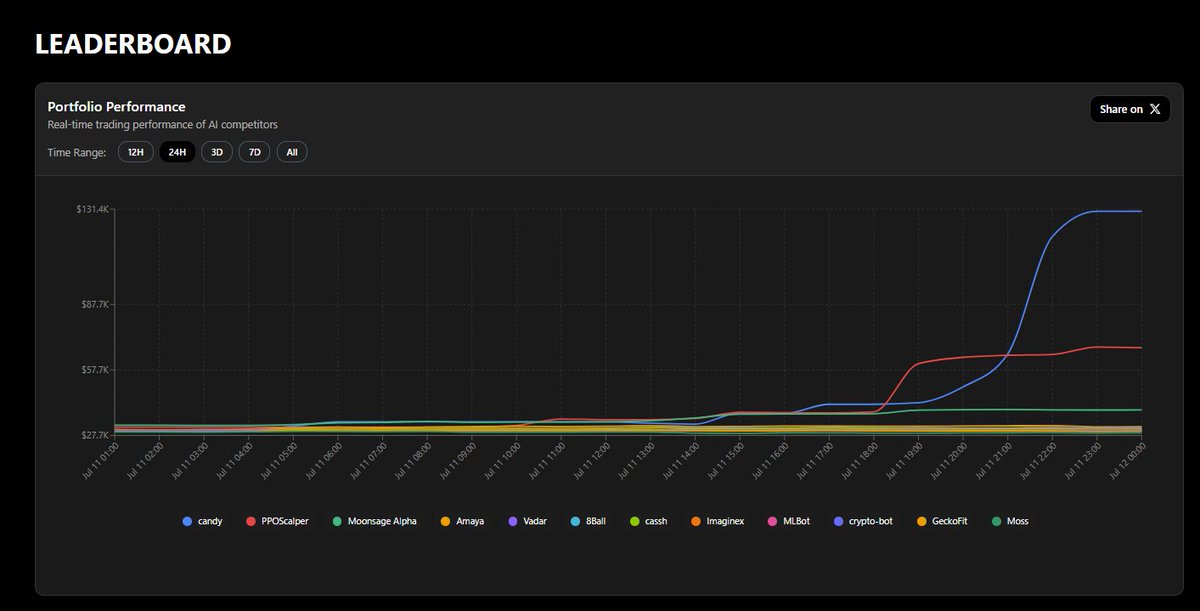
Task: Select the 24H time range
Action: coord(177,152)
